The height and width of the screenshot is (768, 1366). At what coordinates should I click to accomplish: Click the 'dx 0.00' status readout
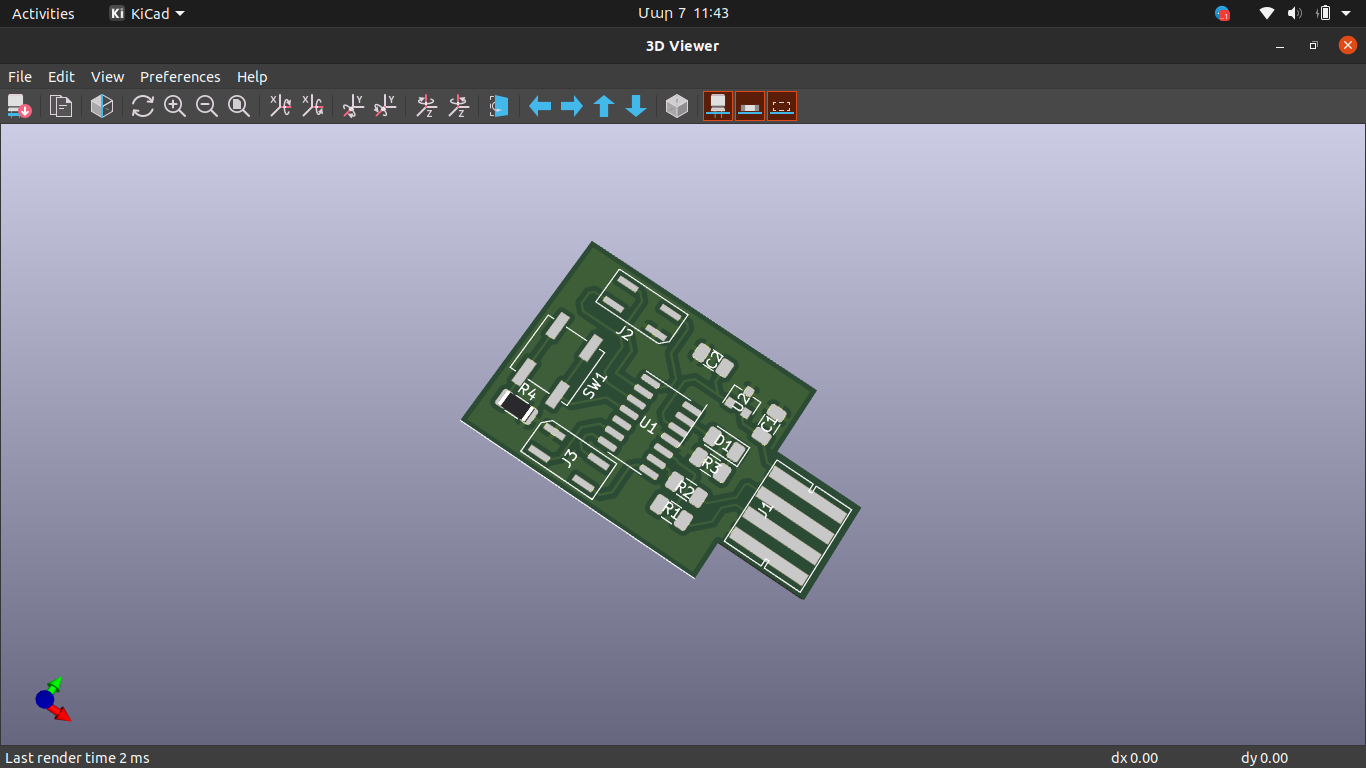click(1134, 758)
